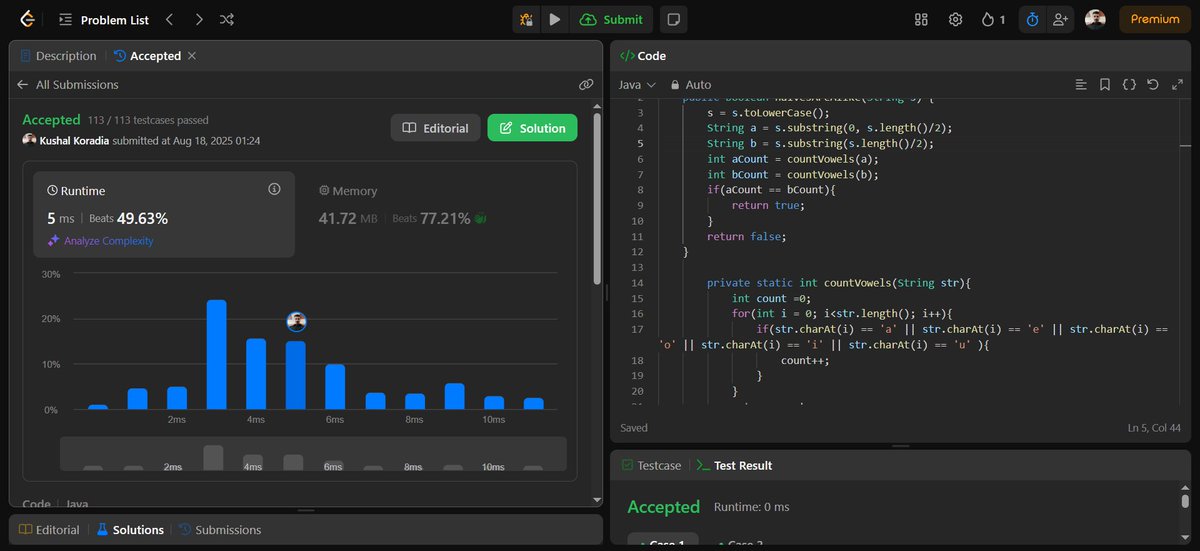Click the streak flame counter

994,19
